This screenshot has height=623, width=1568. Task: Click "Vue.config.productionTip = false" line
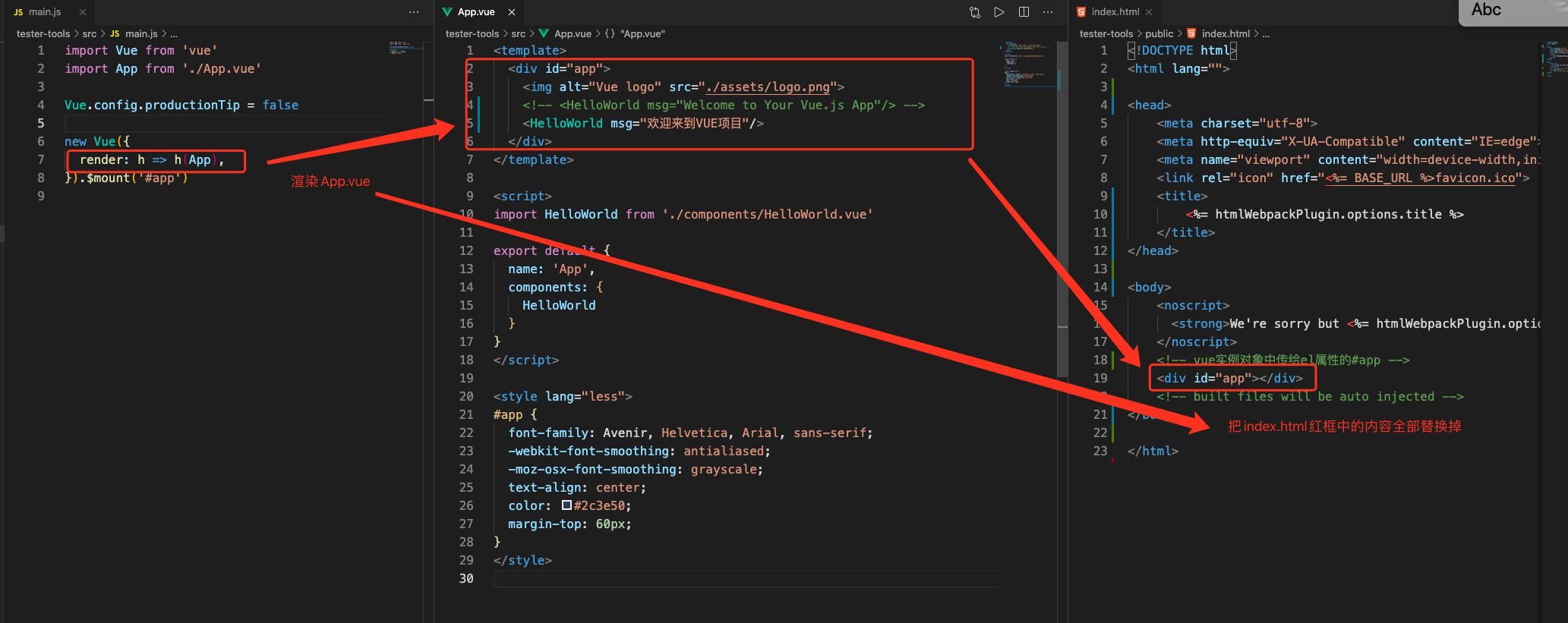coord(181,105)
